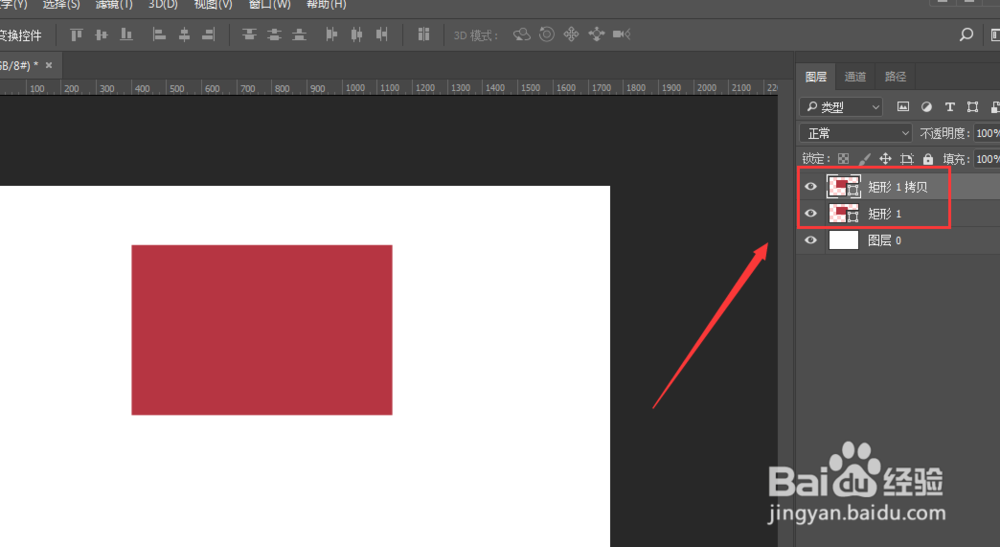
Task: Lock all with the padlock icon
Action: 928,159
